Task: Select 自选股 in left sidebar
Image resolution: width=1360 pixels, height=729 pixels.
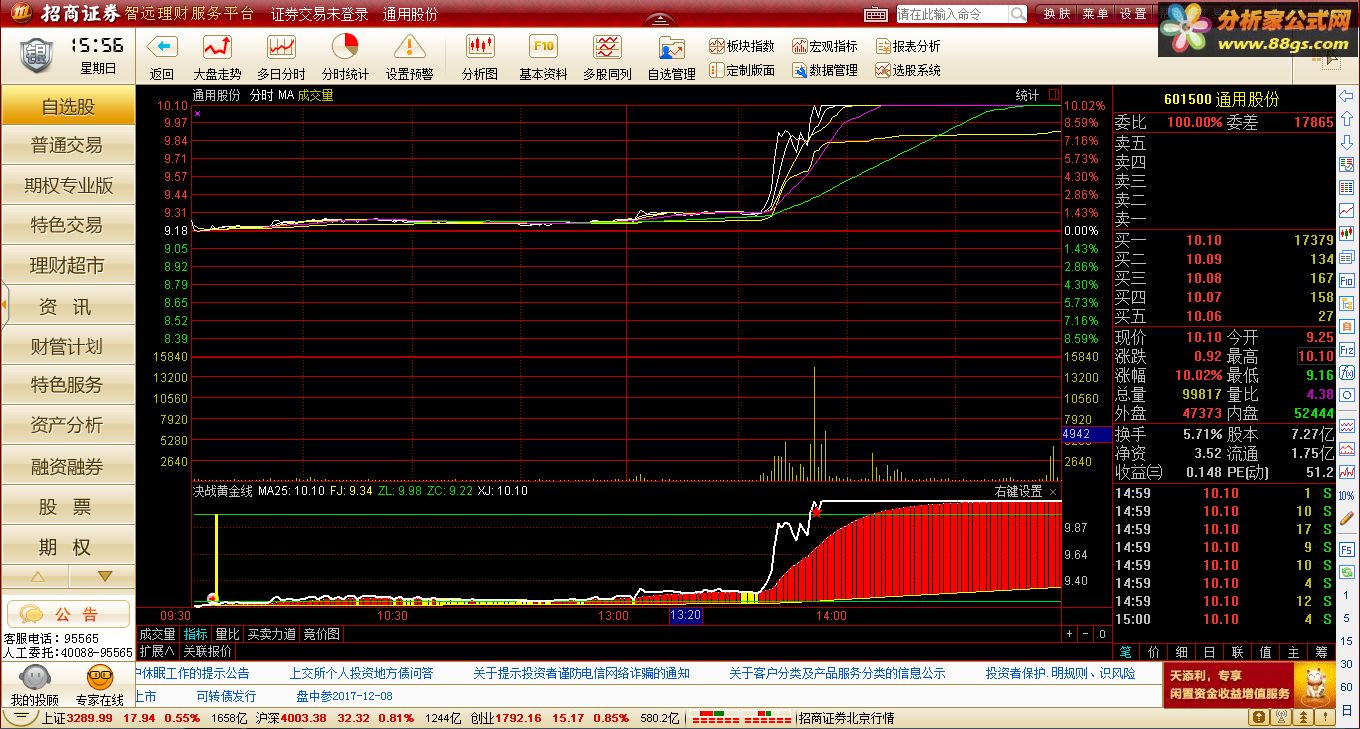Action: 68,106
